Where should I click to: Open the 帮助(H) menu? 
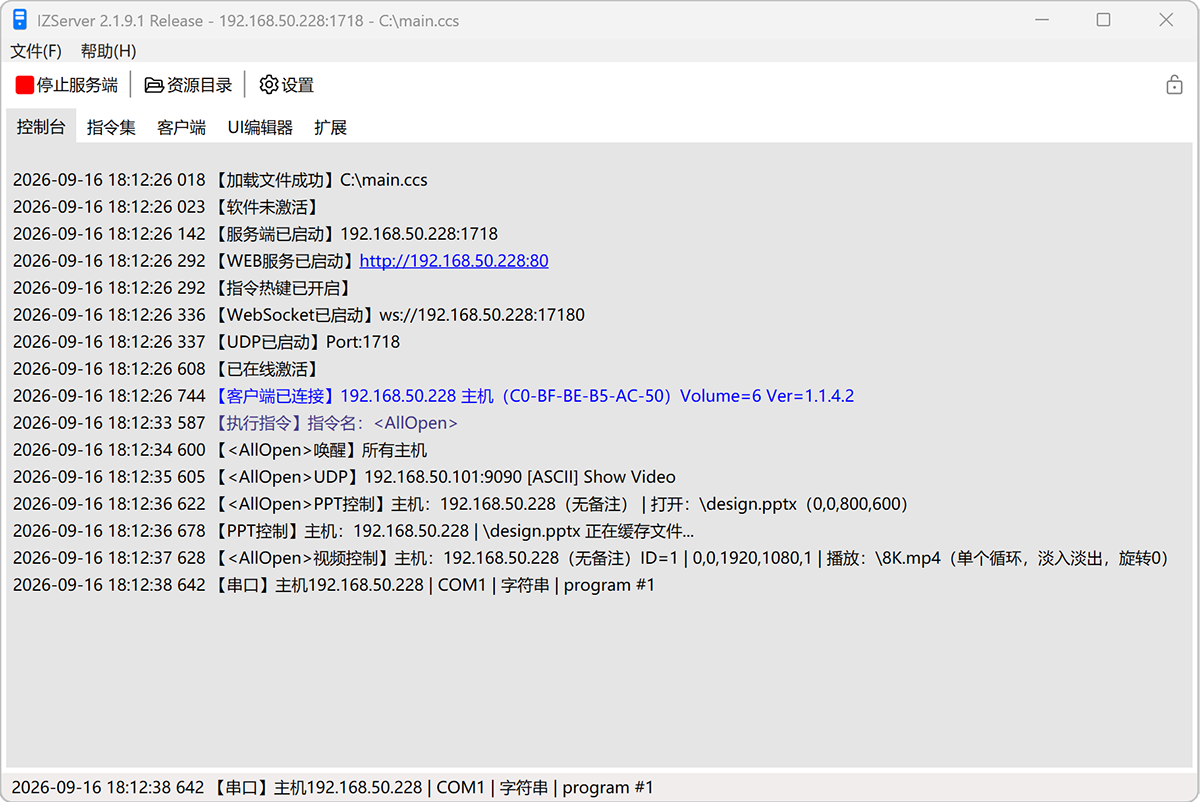click(x=108, y=51)
